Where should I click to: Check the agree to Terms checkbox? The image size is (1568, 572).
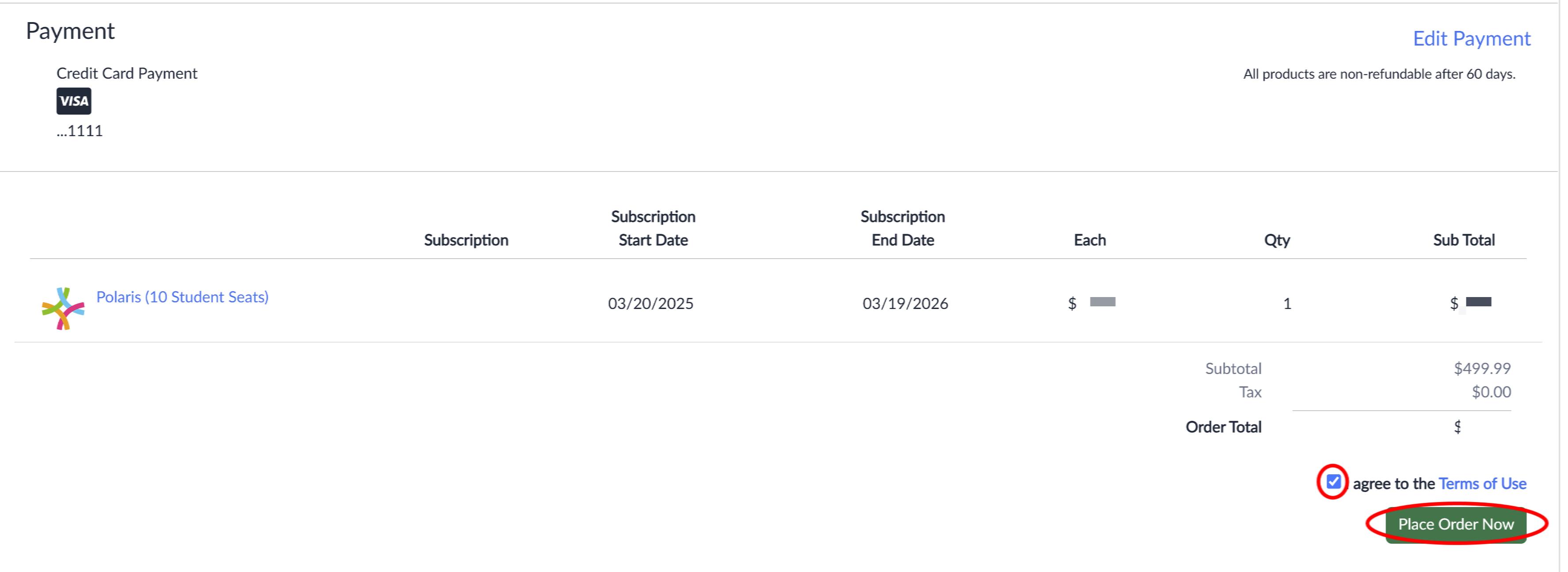[x=1333, y=482]
